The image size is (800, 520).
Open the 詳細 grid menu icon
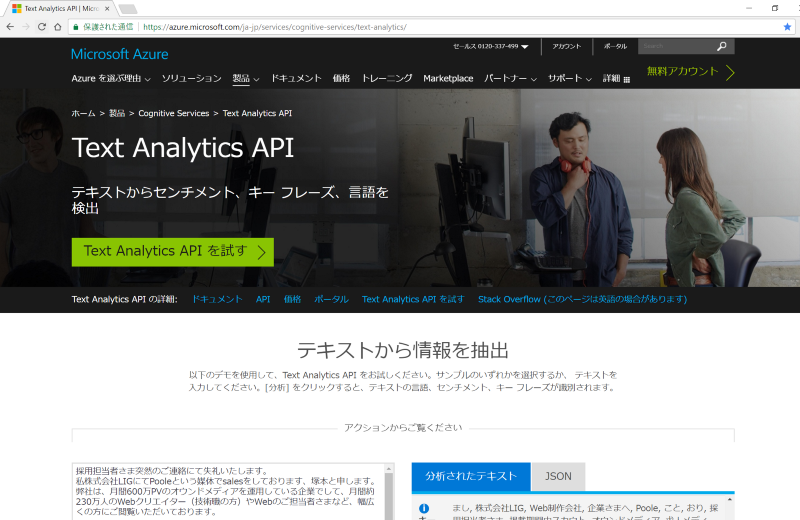click(x=627, y=79)
